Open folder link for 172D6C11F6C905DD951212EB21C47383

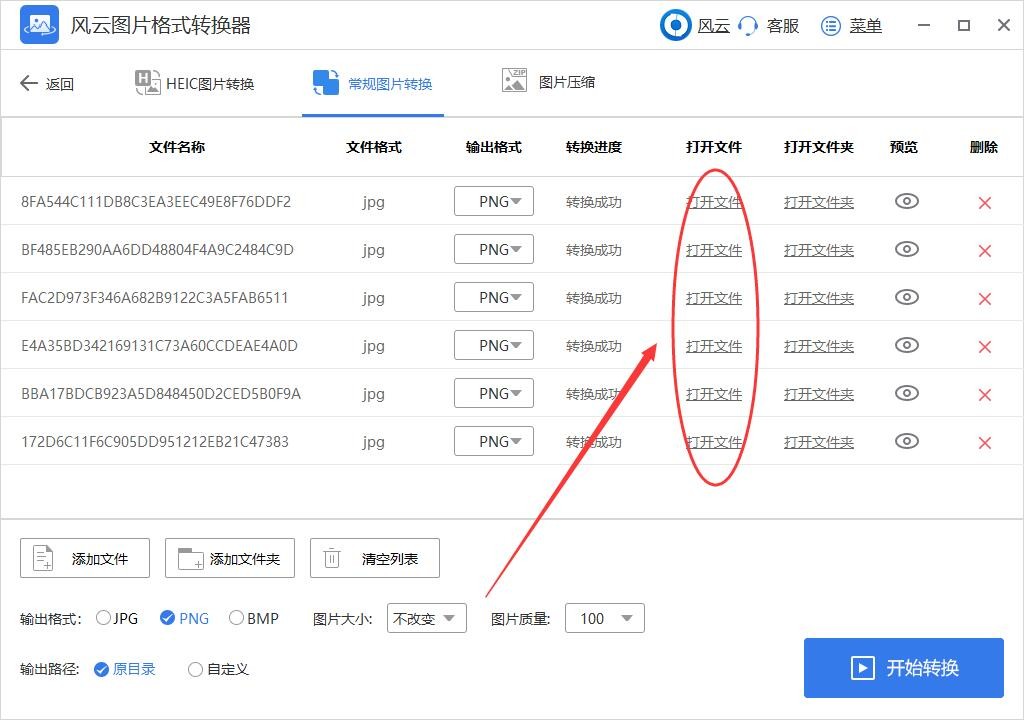click(x=819, y=442)
